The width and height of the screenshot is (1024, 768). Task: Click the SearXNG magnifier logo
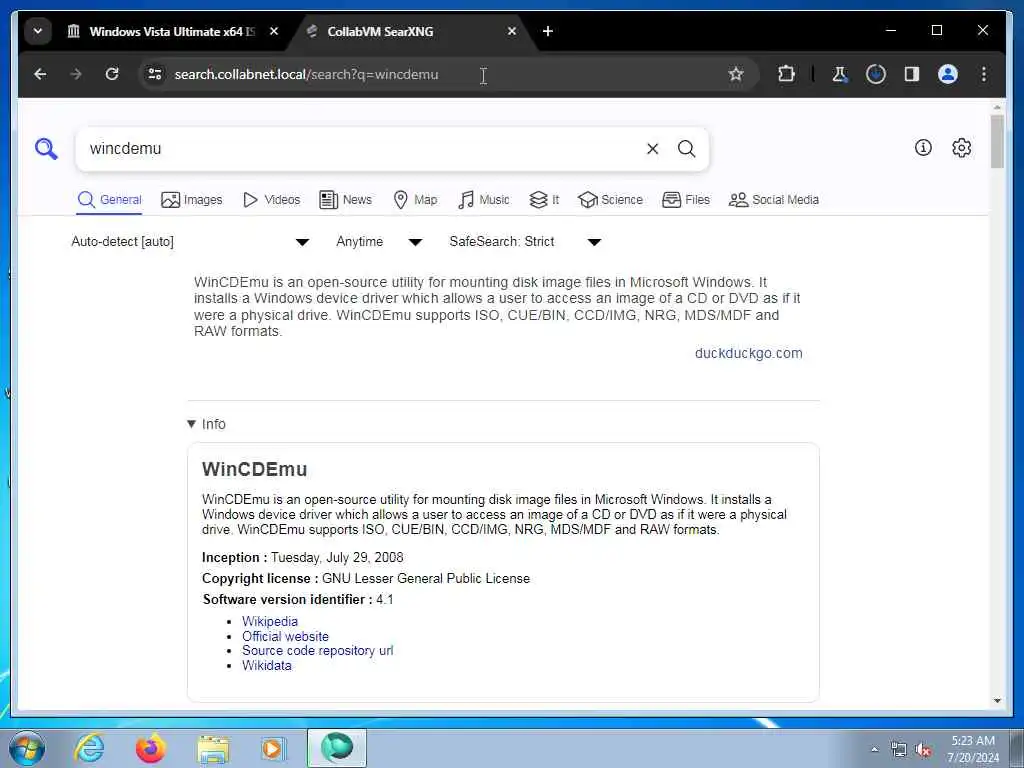pyautogui.click(x=46, y=149)
